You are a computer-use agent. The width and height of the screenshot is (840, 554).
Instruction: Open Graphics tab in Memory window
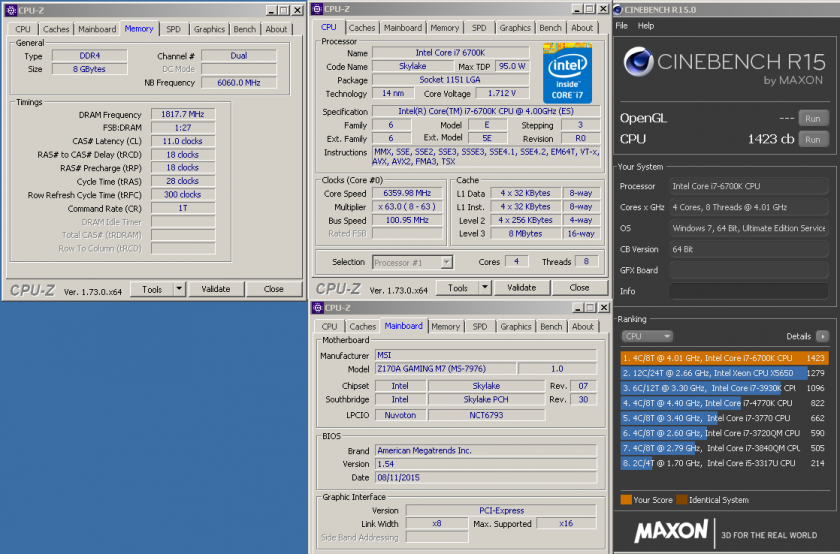point(209,29)
